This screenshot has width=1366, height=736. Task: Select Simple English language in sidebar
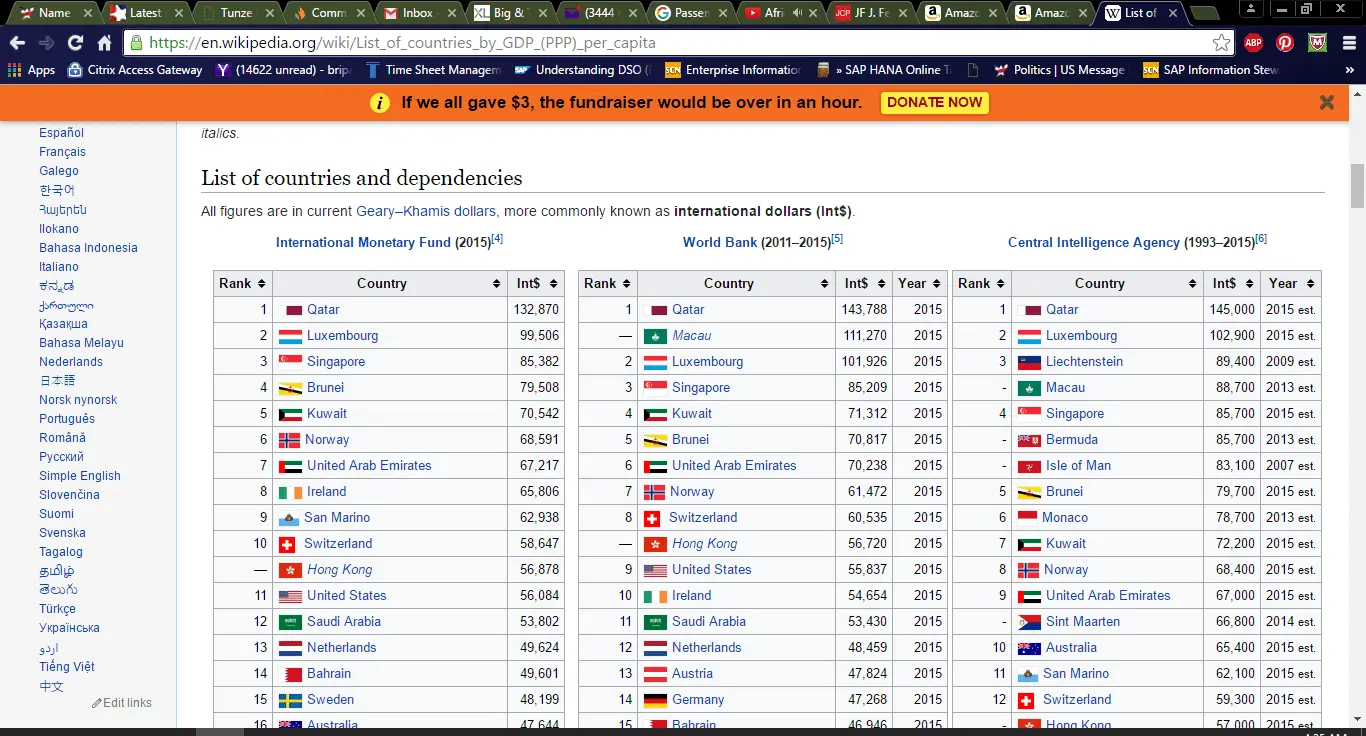(x=80, y=476)
